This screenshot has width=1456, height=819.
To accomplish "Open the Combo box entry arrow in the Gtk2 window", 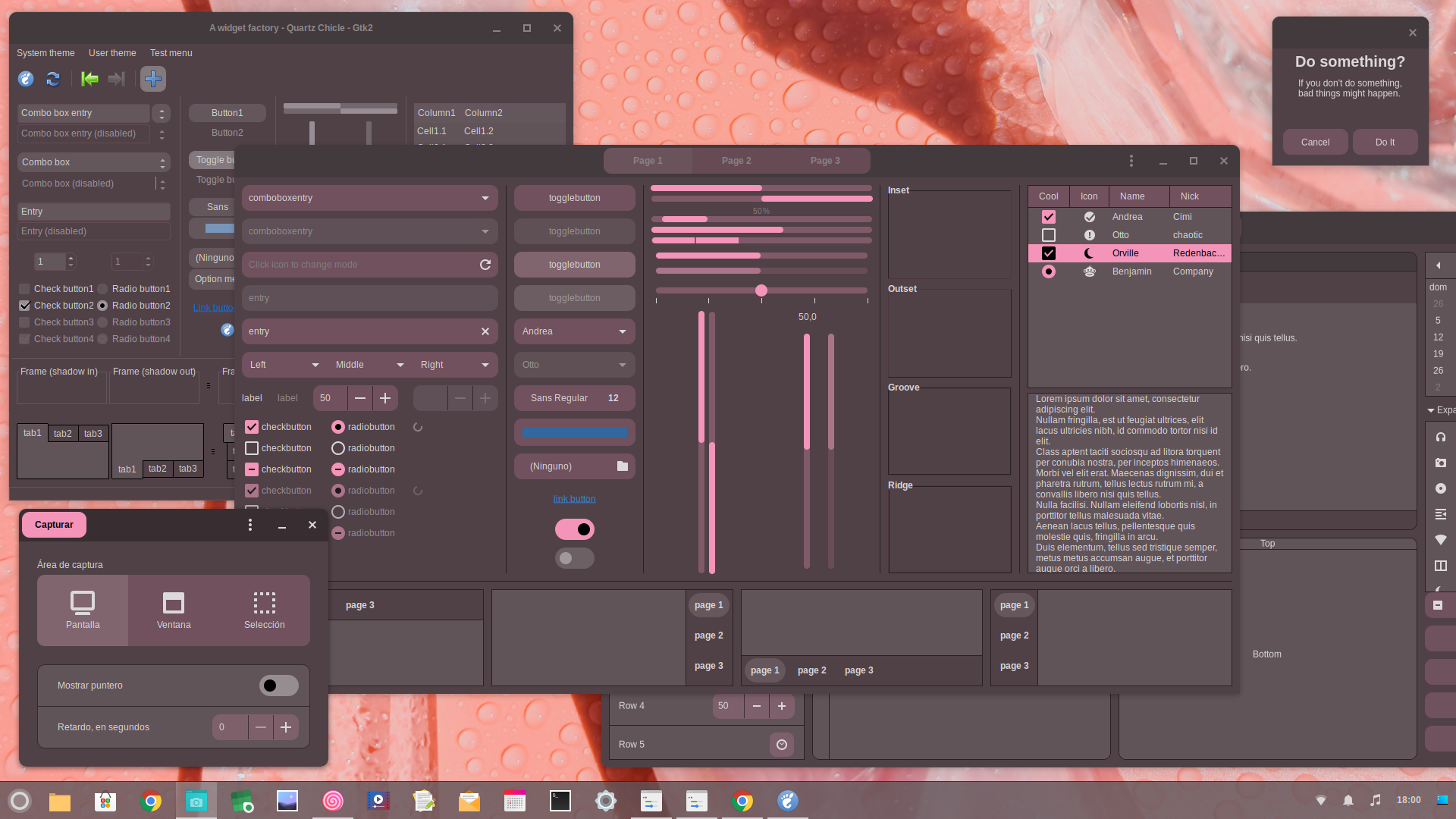I will (161, 113).
